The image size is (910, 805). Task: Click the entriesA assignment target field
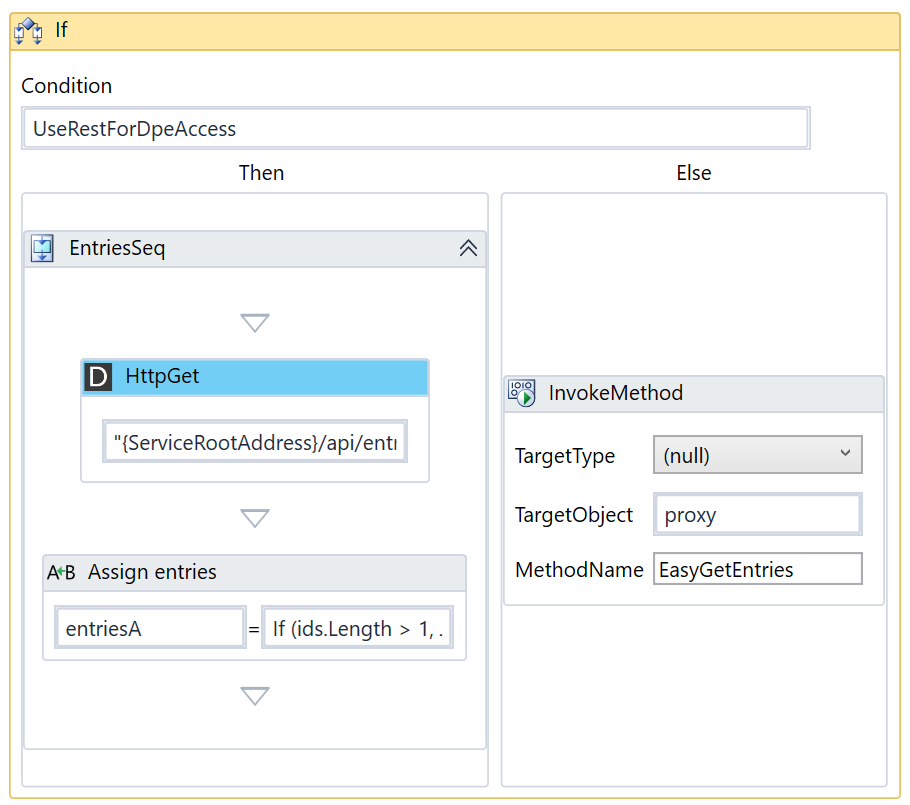pos(150,629)
